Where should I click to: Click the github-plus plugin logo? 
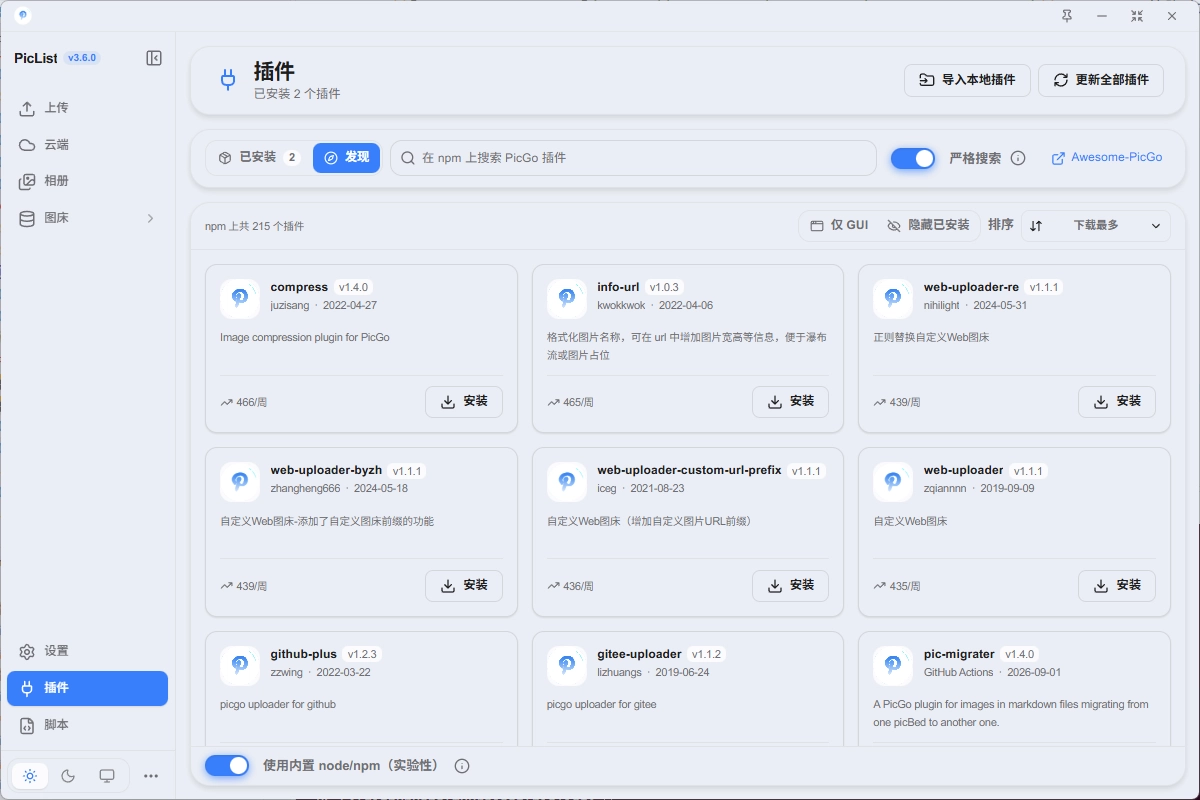point(240,665)
